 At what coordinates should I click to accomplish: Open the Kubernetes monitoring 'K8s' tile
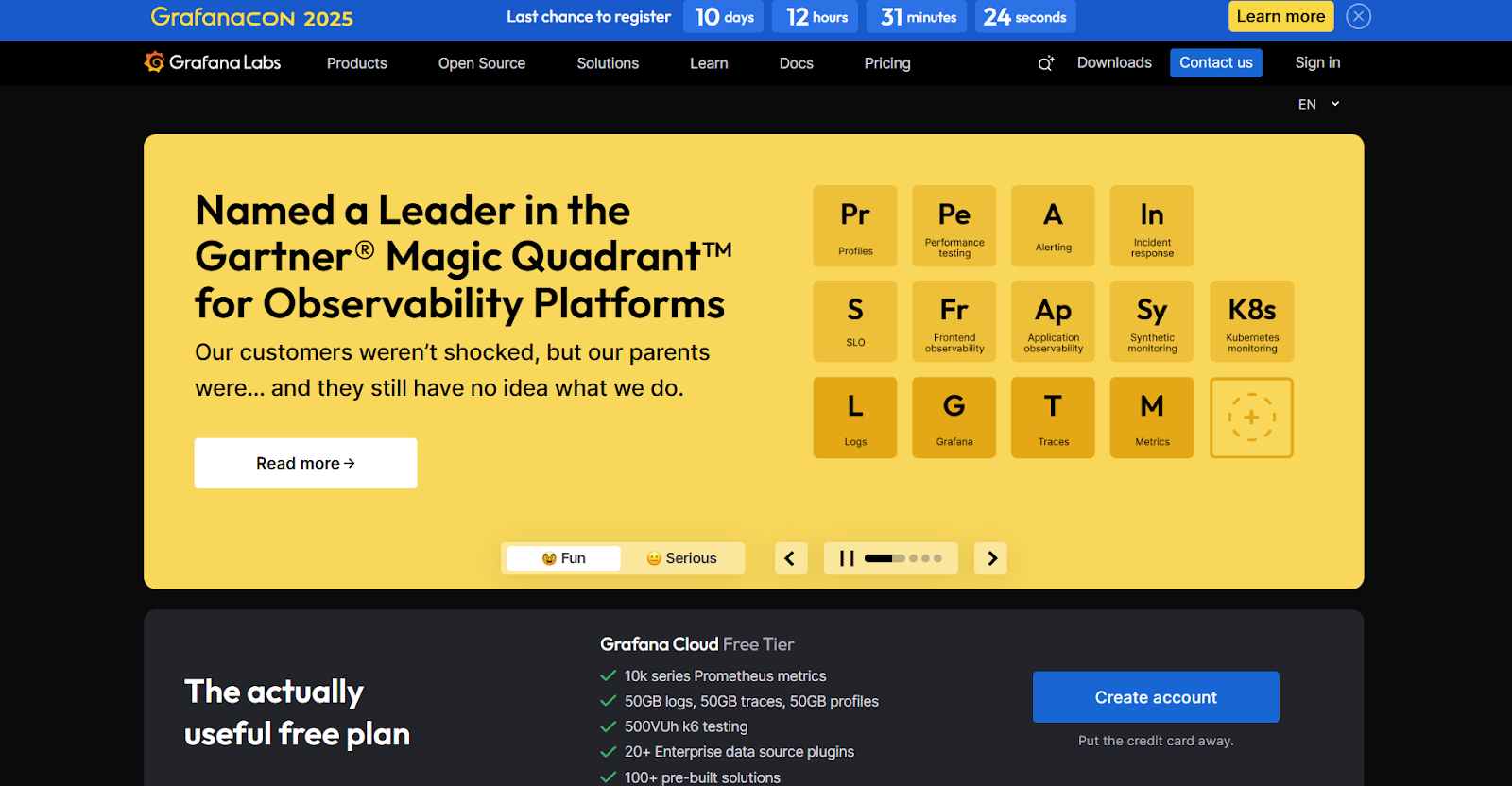point(1252,321)
